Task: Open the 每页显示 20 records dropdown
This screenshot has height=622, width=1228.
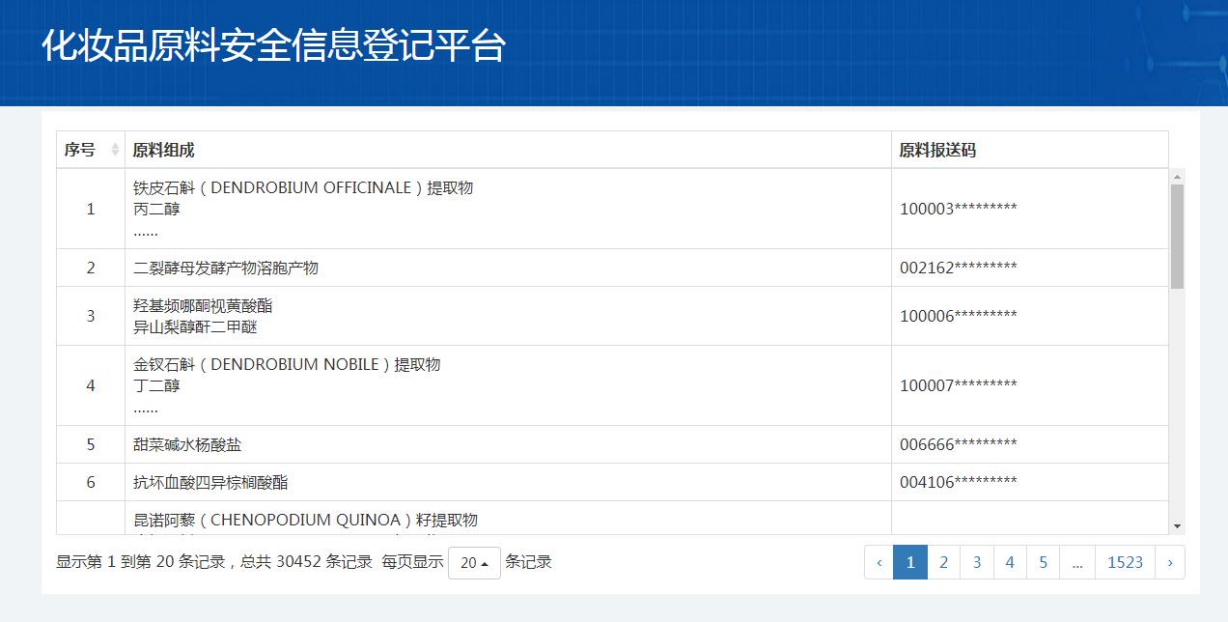Action: (474, 563)
